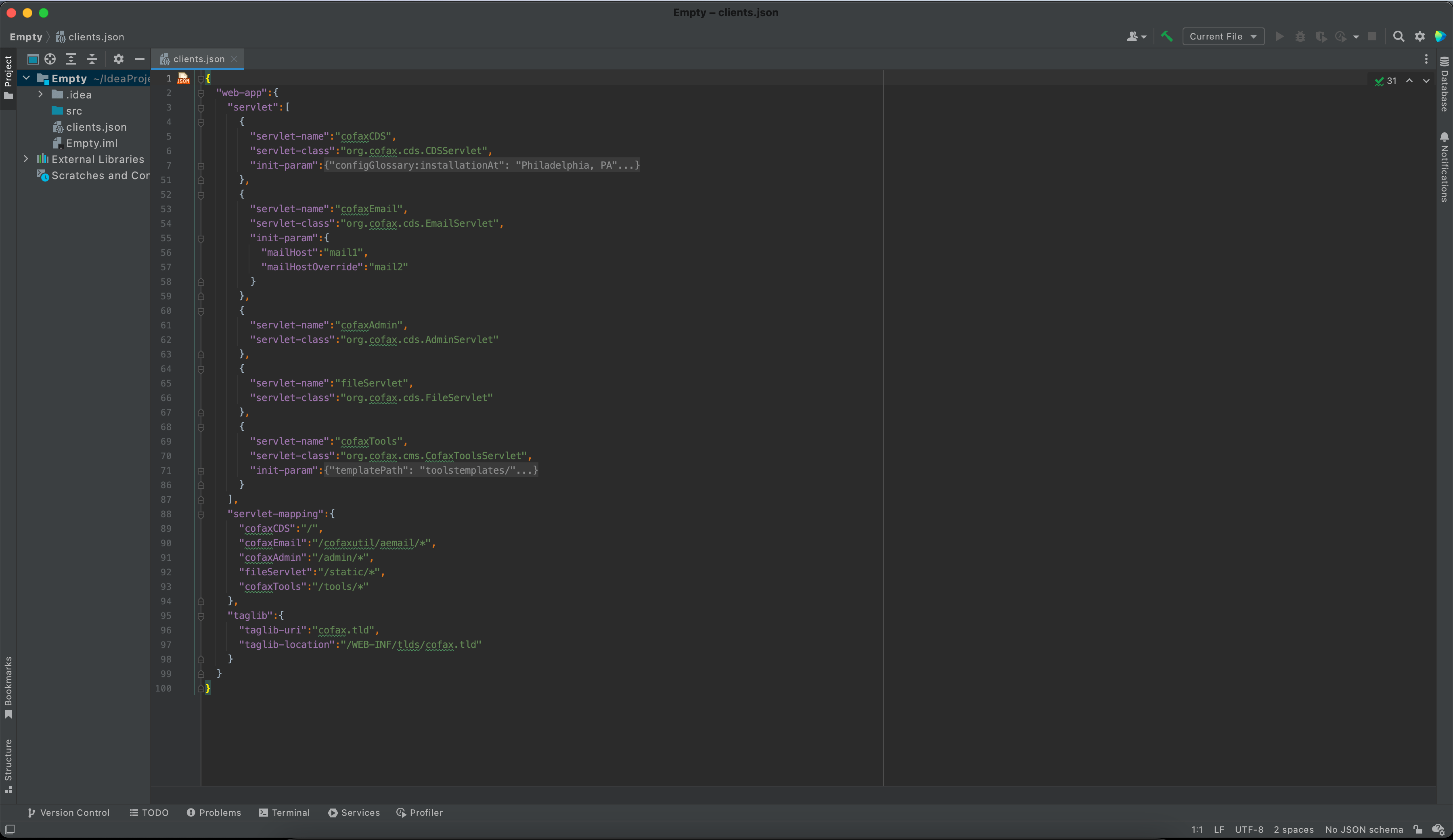Open Search Everywhere with the magnifier icon
The height and width of the screenshot is (840, 1453).
tap(1399, 36)
